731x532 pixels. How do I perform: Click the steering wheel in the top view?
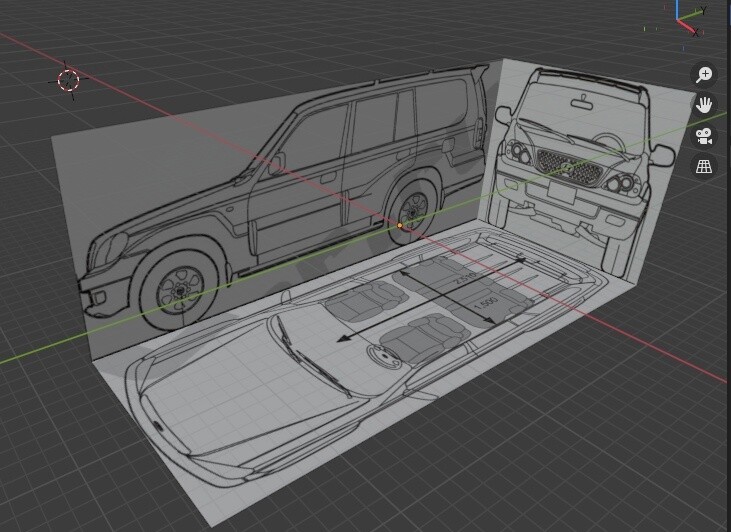(385, 355)
